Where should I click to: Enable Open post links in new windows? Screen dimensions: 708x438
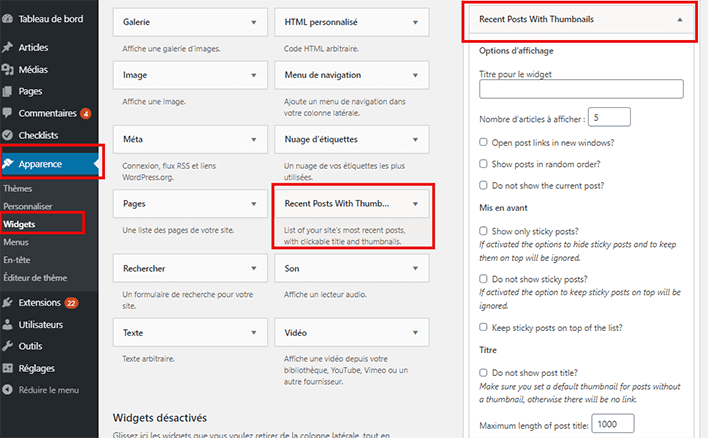(483, 142)
